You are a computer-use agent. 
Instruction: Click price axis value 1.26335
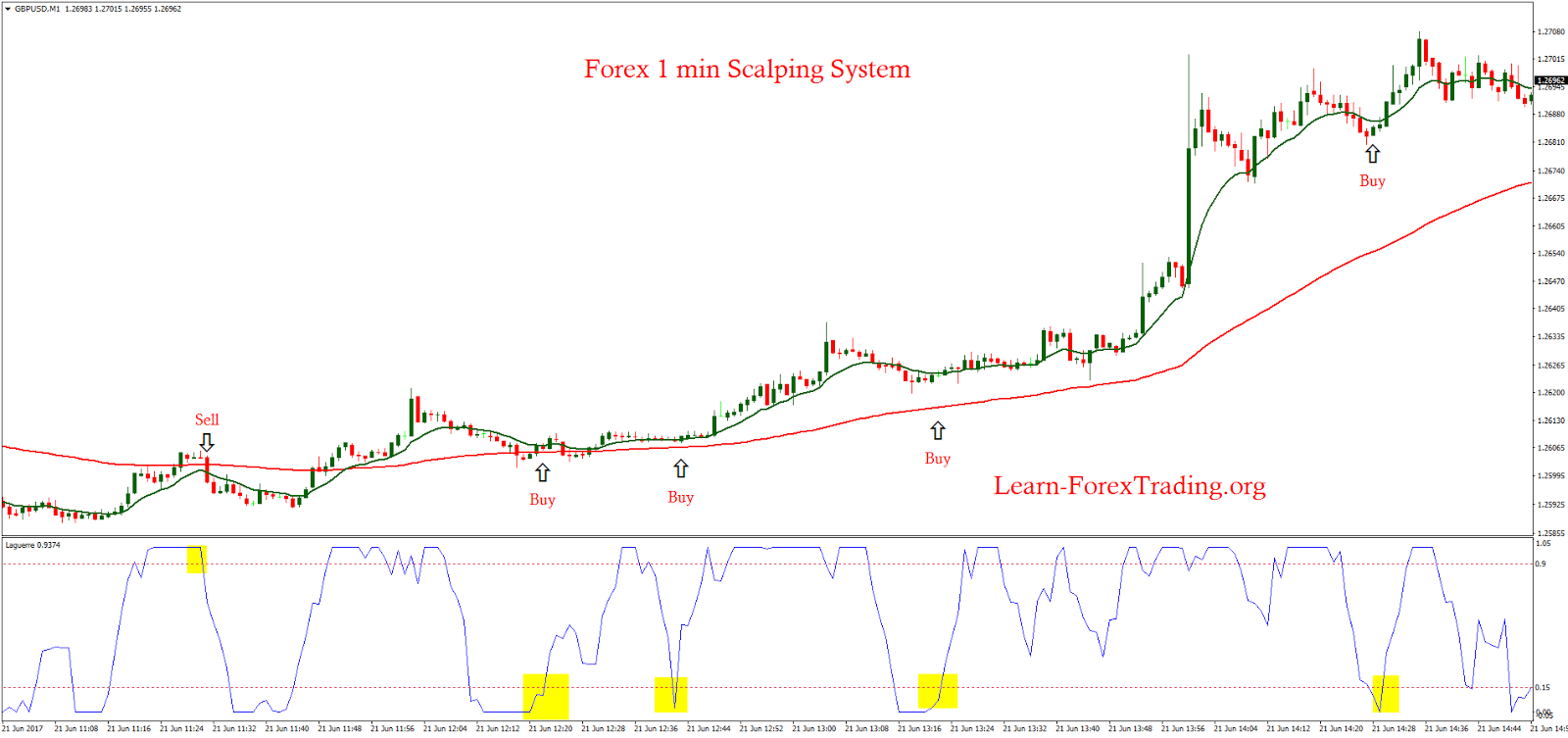(x=1550, y=337)
